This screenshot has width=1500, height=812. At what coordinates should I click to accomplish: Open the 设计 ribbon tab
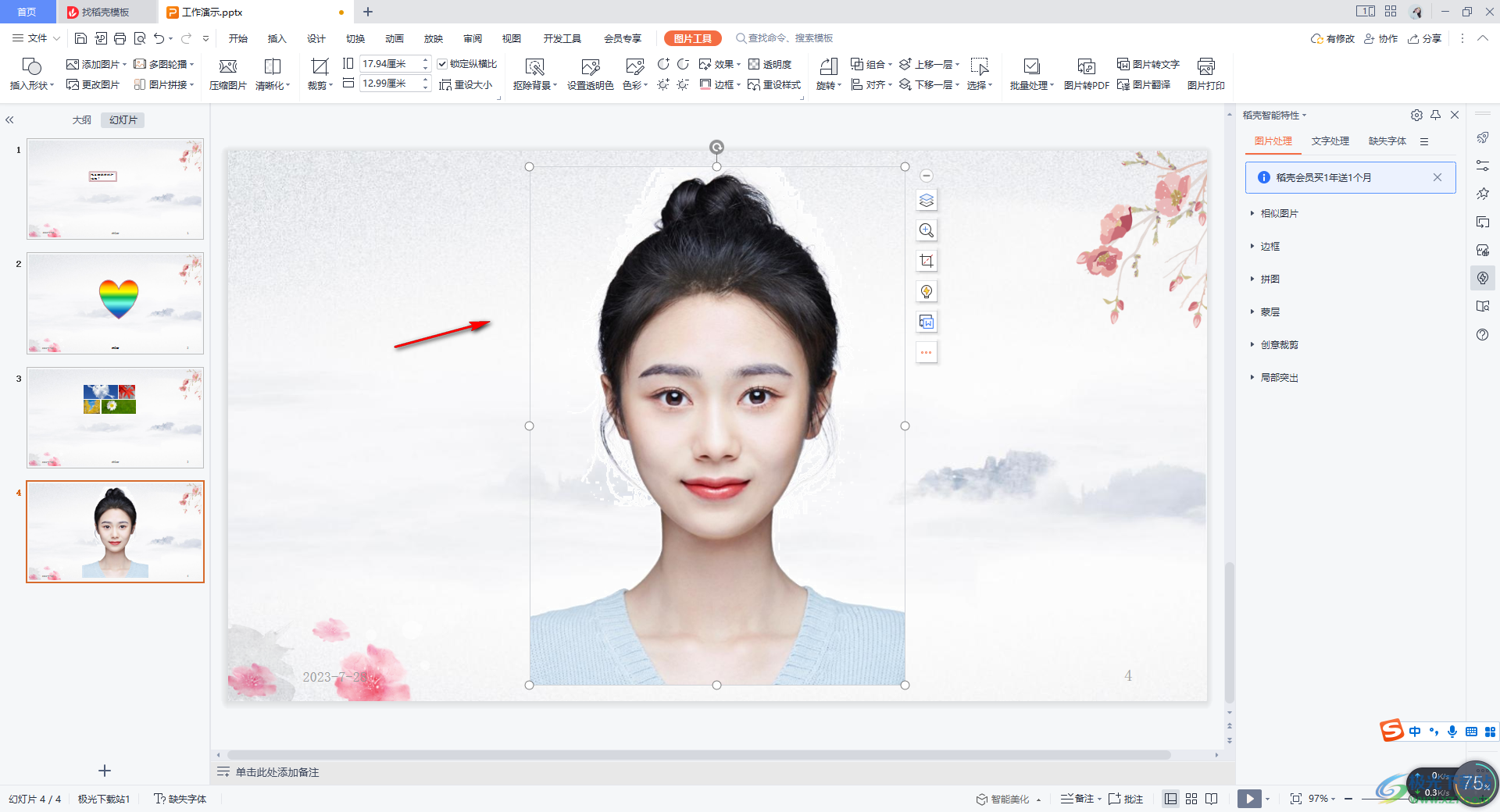pos(316,38)
